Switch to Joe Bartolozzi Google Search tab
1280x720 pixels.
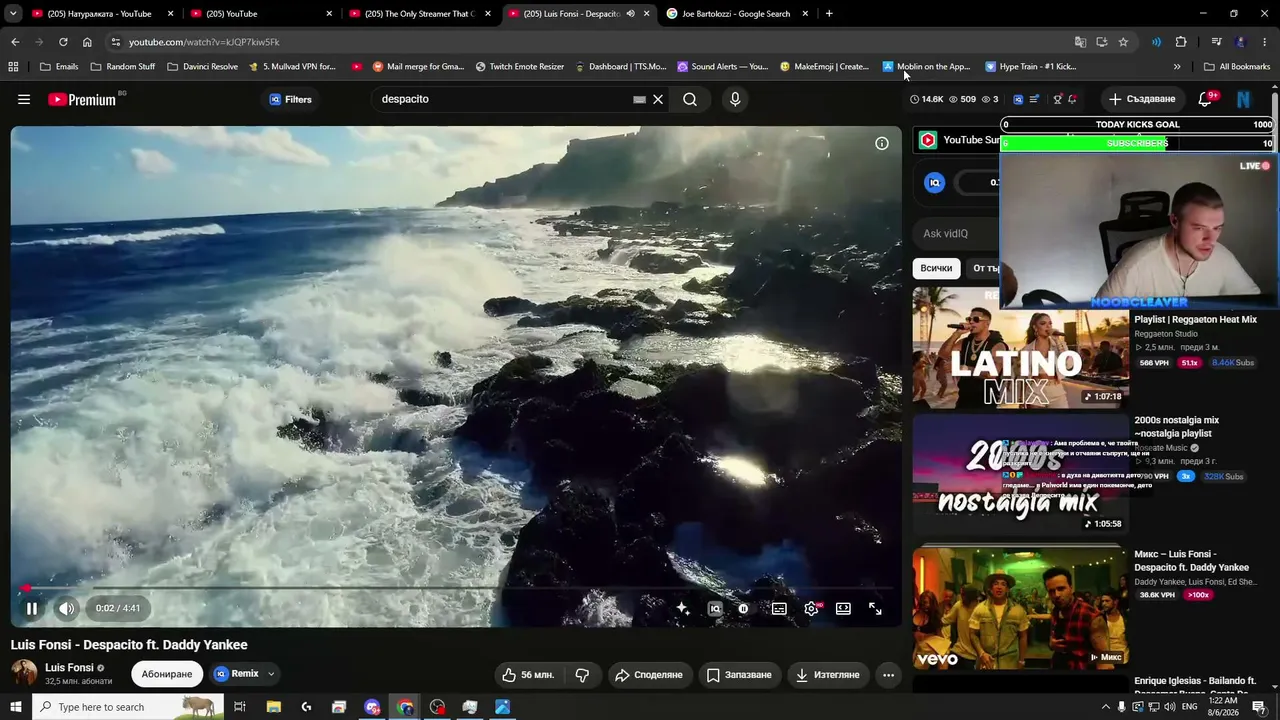736,14
